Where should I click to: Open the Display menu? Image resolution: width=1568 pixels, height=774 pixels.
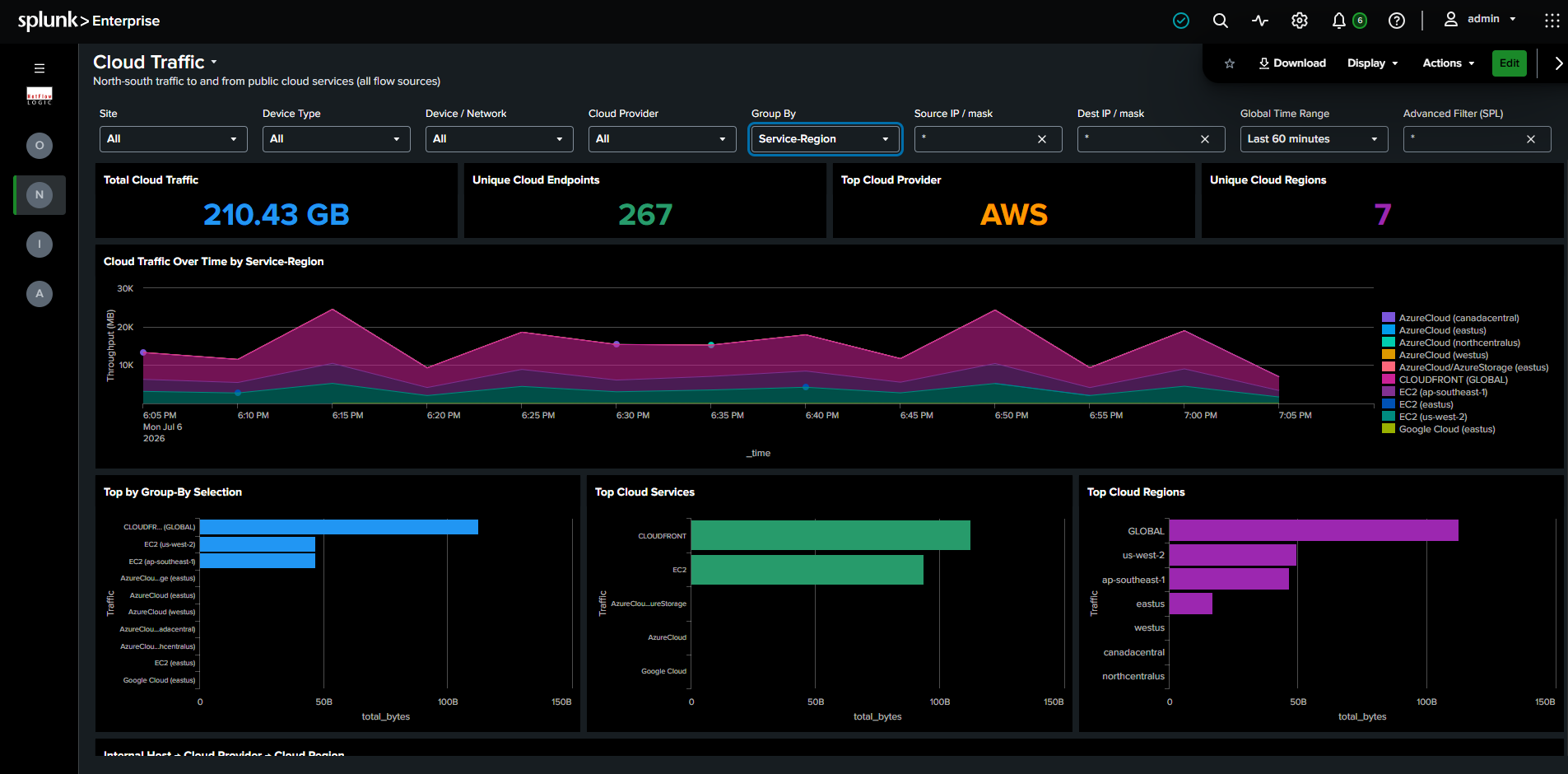1372,63
